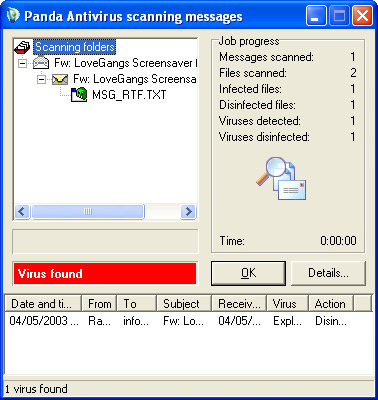Click the horizontal scrollbar thumb

point(88,211)
